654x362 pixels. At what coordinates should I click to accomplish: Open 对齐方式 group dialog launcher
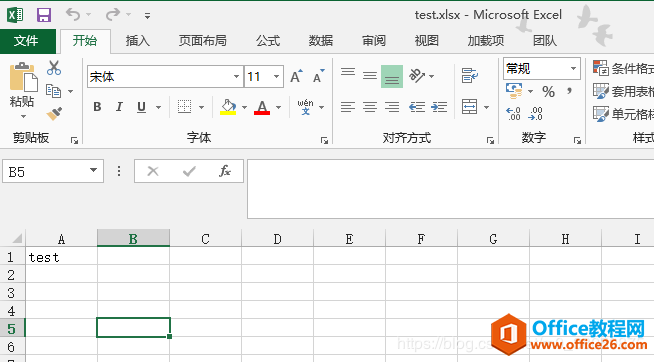(x=490, y=141)
